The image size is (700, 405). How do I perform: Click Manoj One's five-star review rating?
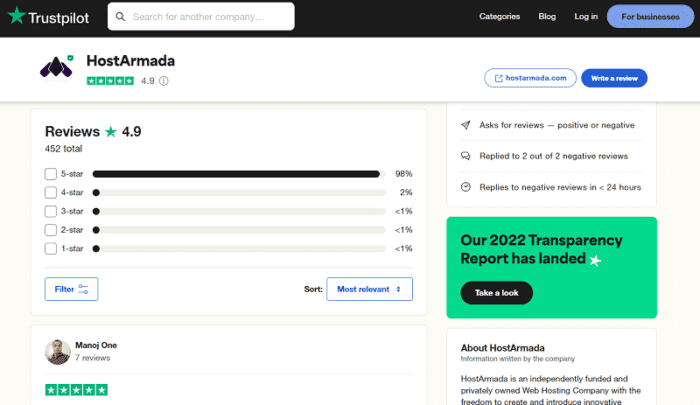click(x=76, y=390)
